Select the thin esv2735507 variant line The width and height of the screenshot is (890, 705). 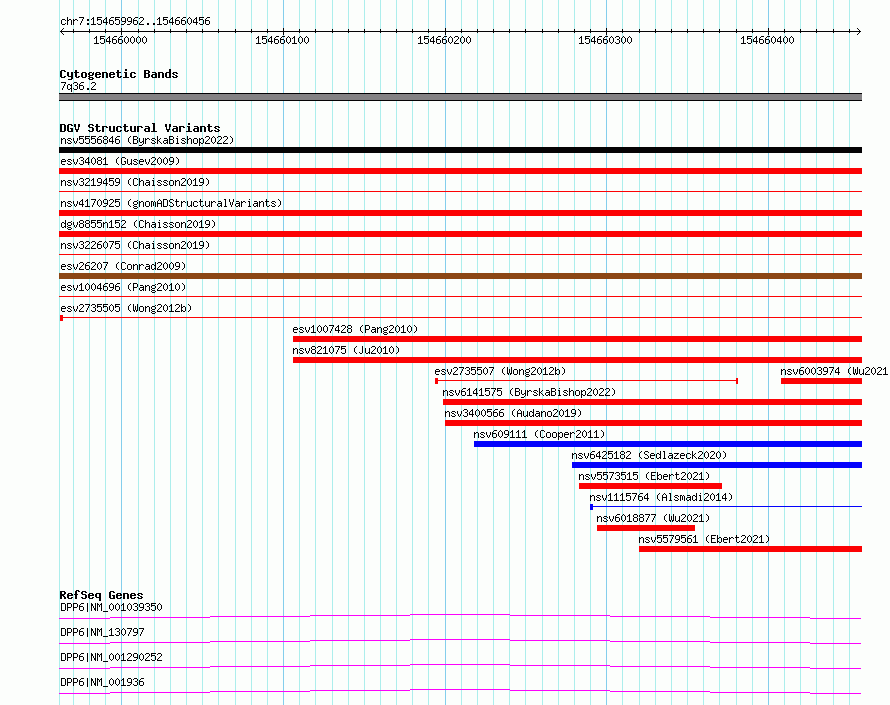pos(586,381)
